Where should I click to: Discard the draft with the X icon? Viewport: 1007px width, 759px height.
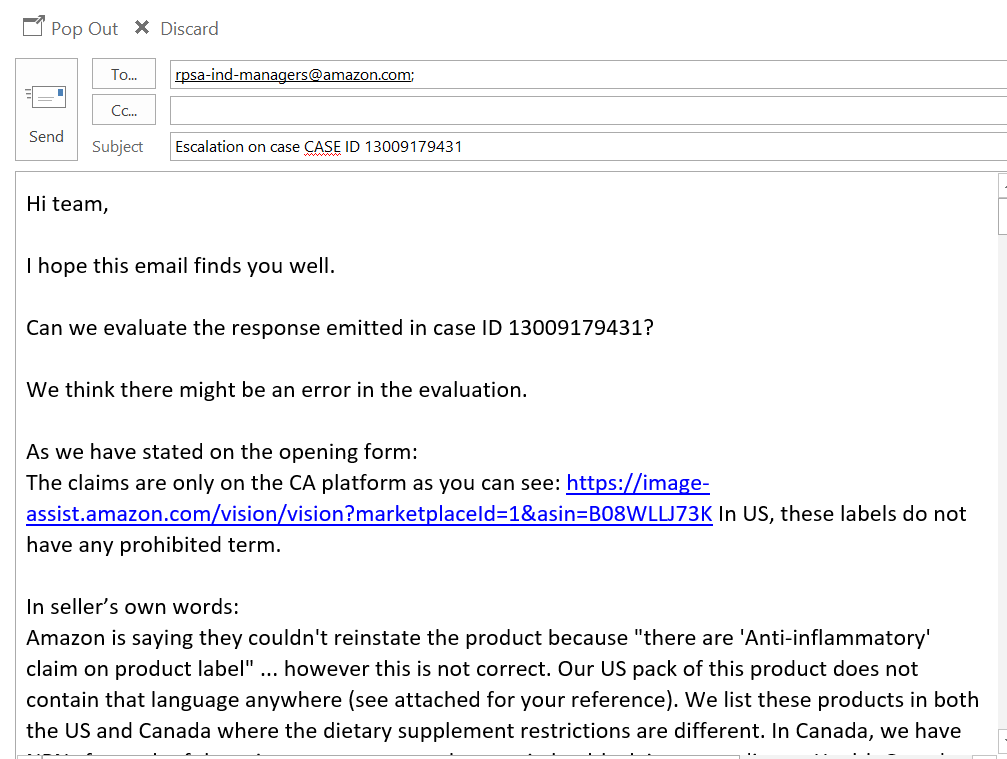click(142, 28)
